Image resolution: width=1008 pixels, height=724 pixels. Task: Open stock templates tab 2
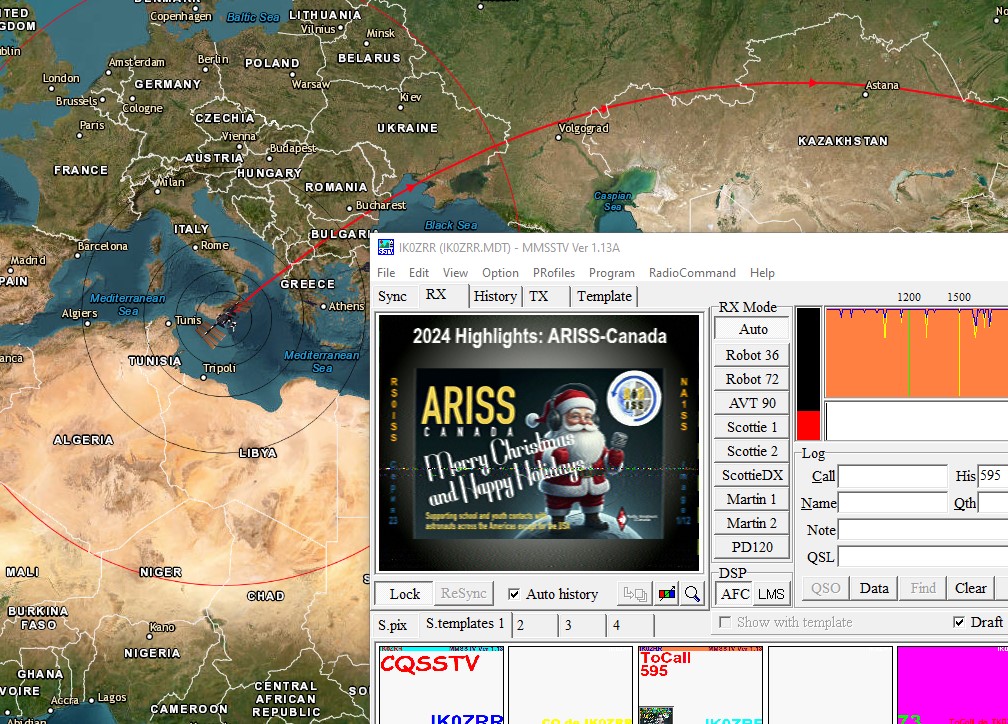[x=535, y=625]
